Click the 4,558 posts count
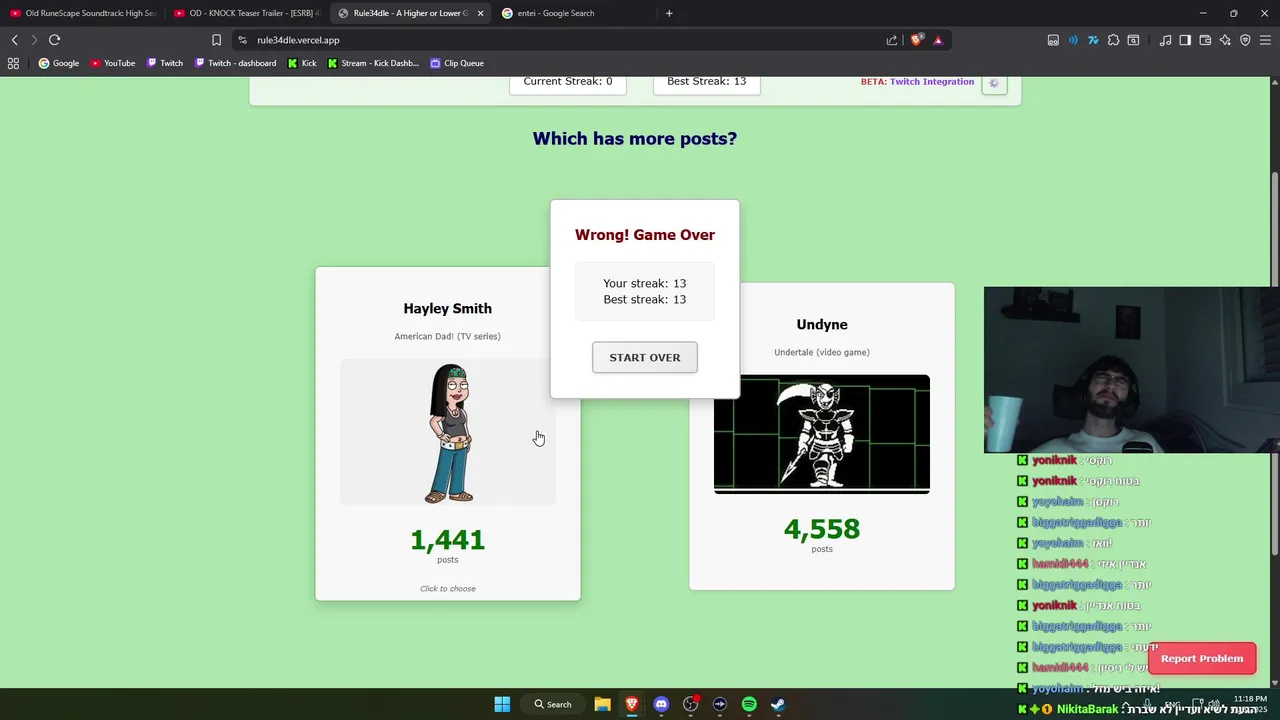1280x720 pixels. 822,529
